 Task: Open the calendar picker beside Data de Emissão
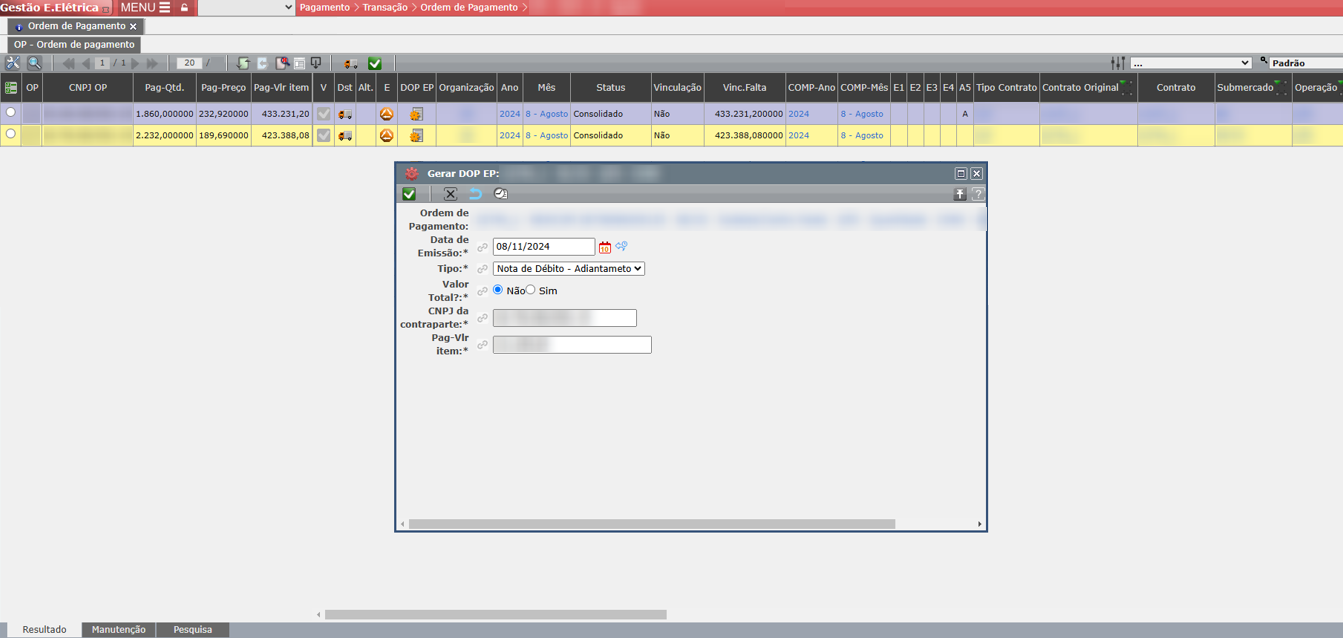(x=605, y=247)
